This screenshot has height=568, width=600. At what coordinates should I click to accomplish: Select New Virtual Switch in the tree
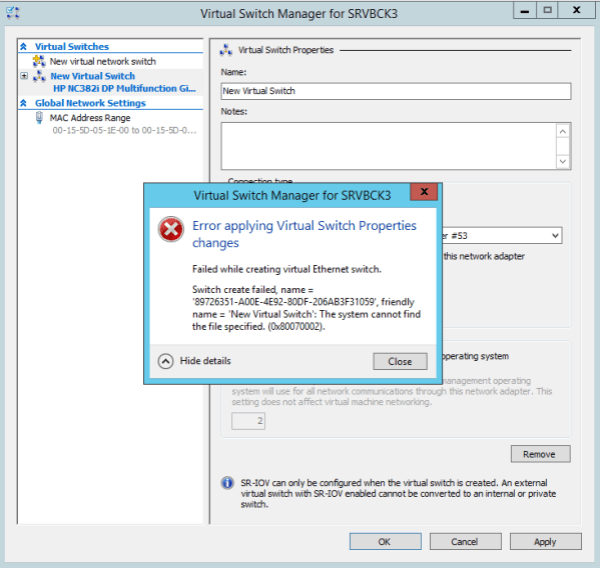[93, 76]
